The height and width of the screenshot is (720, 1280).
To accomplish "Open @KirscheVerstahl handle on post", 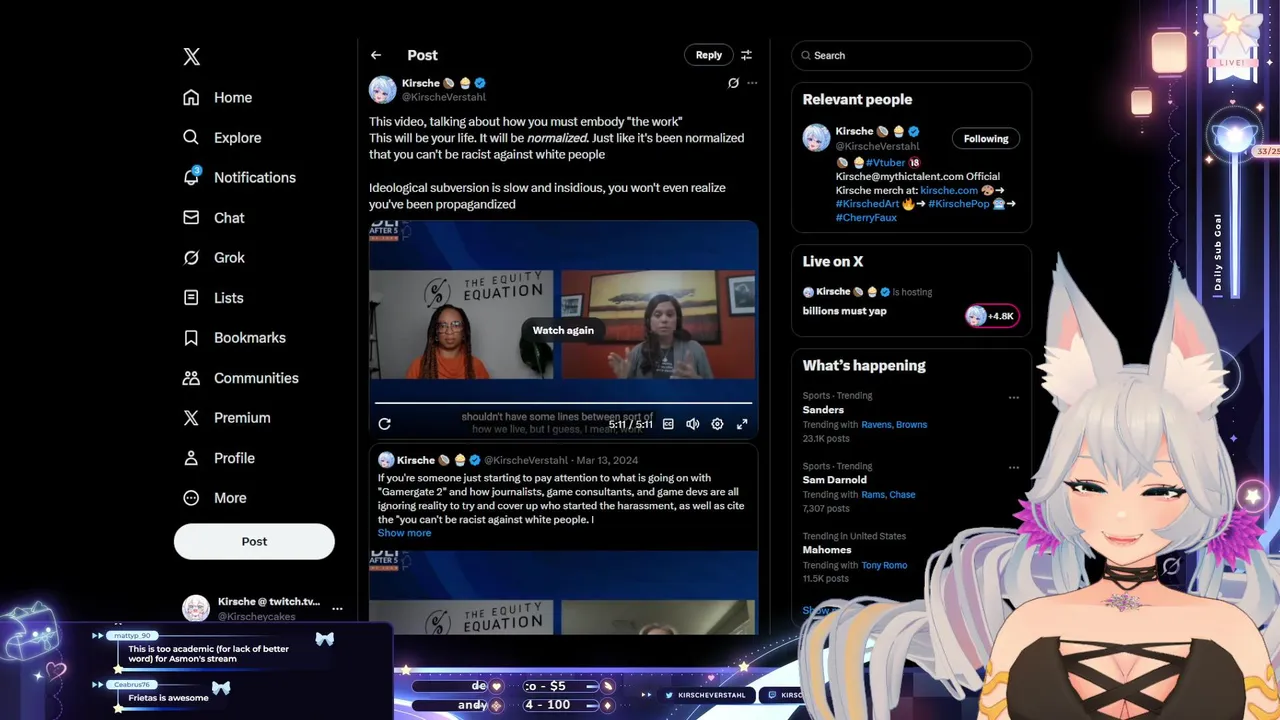I will coord(444,97).
